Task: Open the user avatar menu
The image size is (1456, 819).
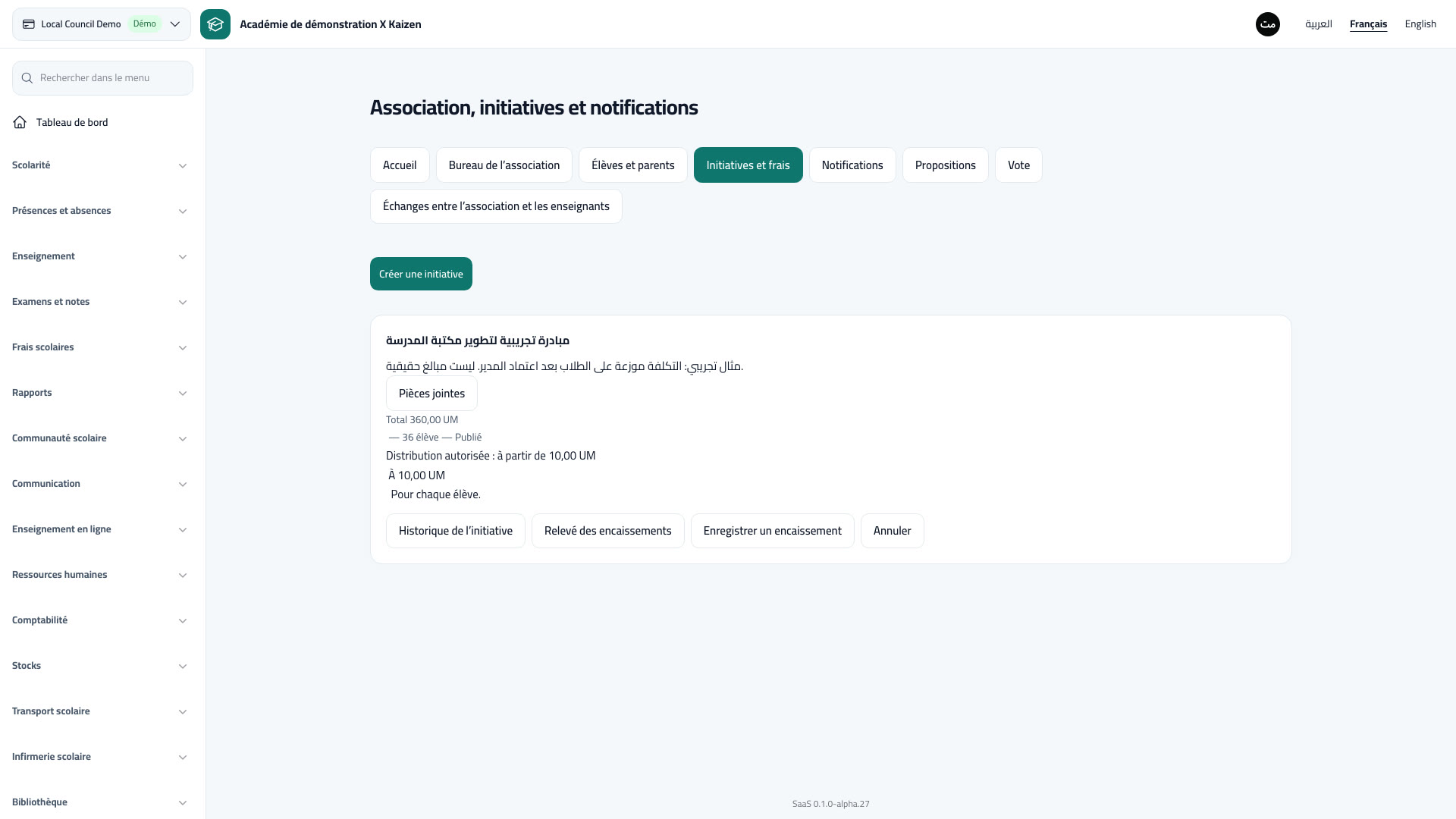Action: coord(1268,24)
